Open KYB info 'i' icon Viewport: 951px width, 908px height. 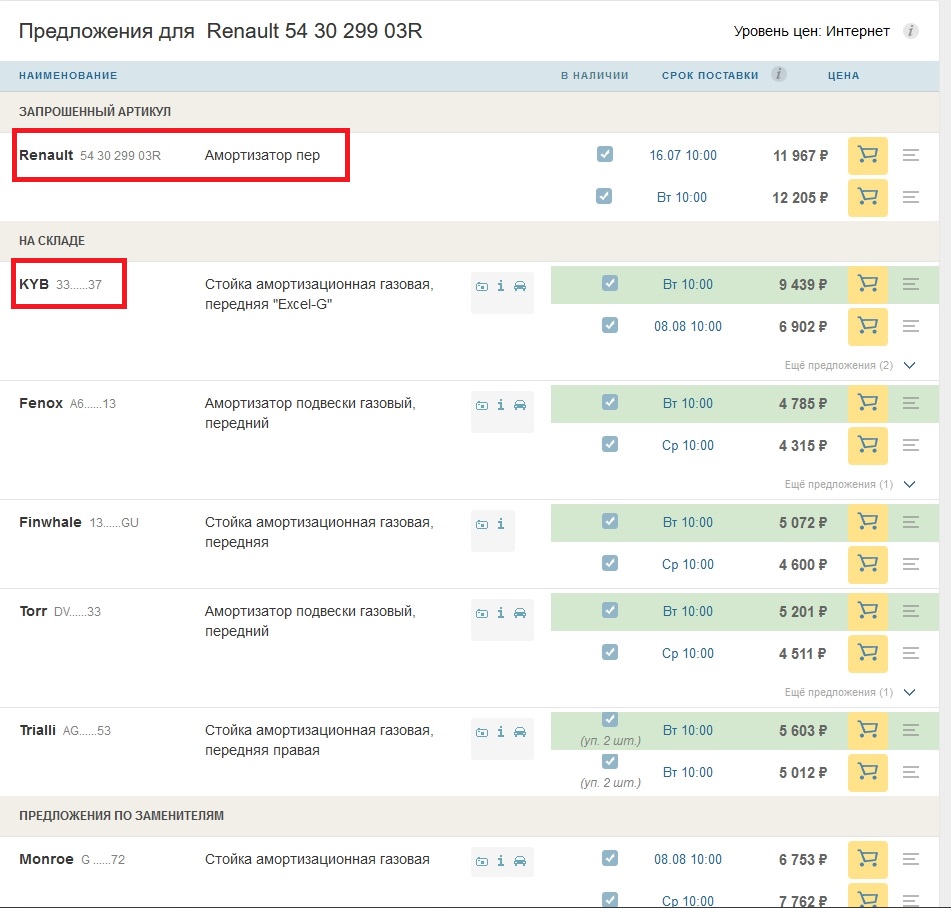(500, 286)
